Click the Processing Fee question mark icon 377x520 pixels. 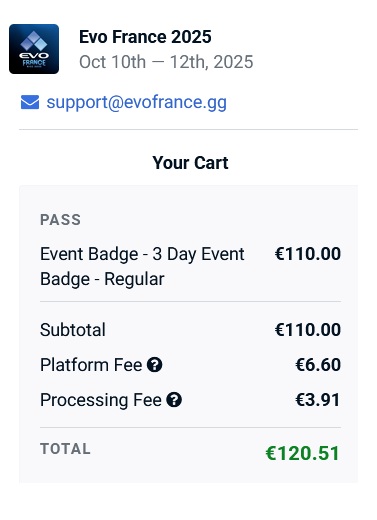pos(174,400)
